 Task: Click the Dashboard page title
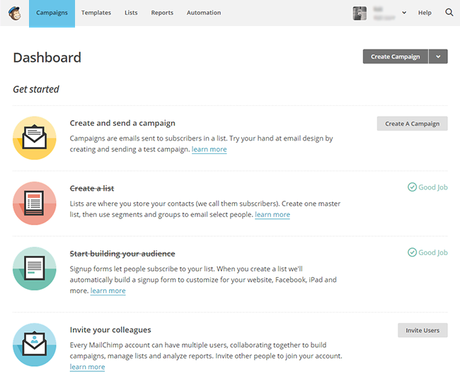click(47, 58)
